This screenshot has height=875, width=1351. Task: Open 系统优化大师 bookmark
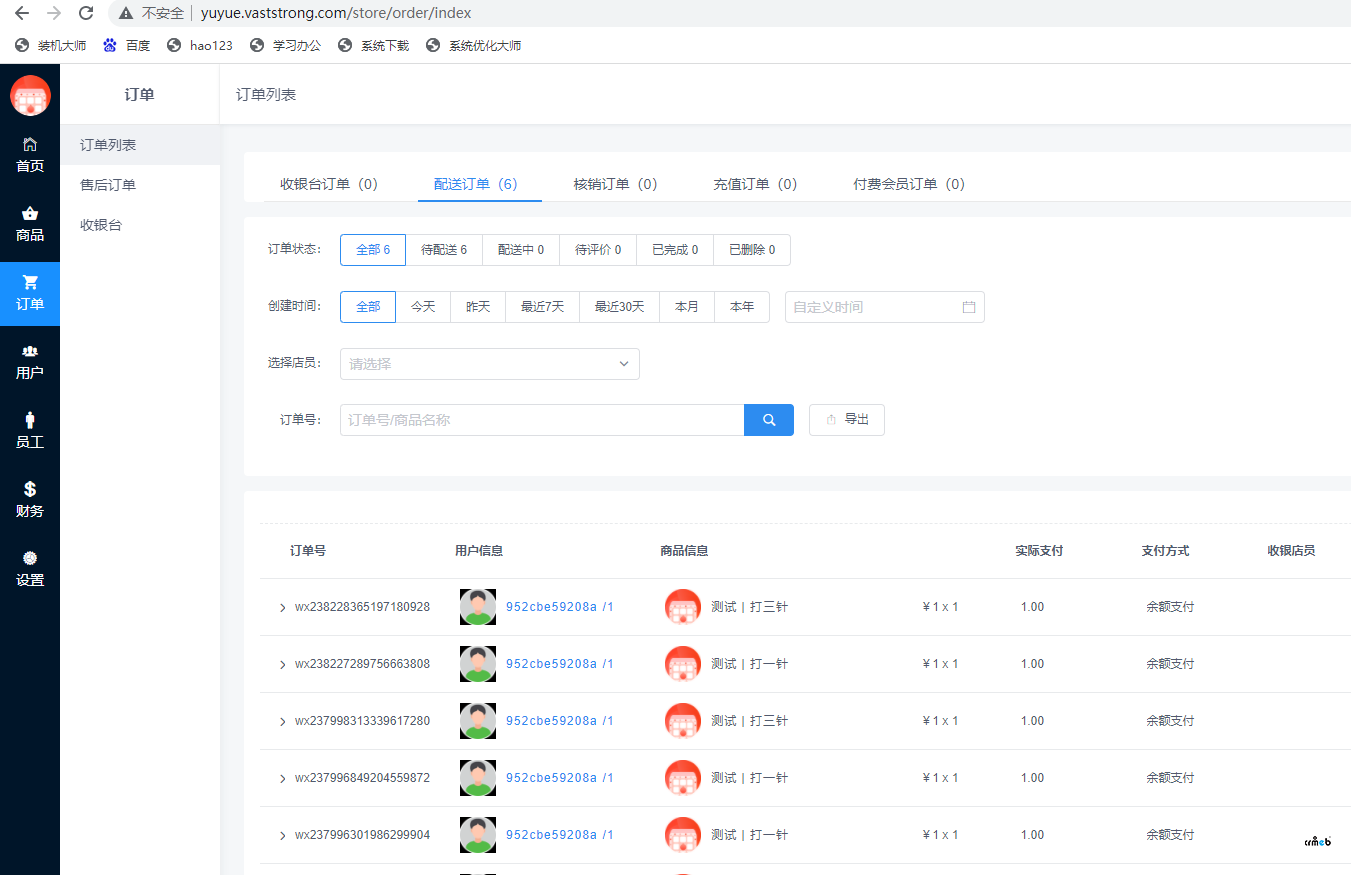[x=474, y=45]
